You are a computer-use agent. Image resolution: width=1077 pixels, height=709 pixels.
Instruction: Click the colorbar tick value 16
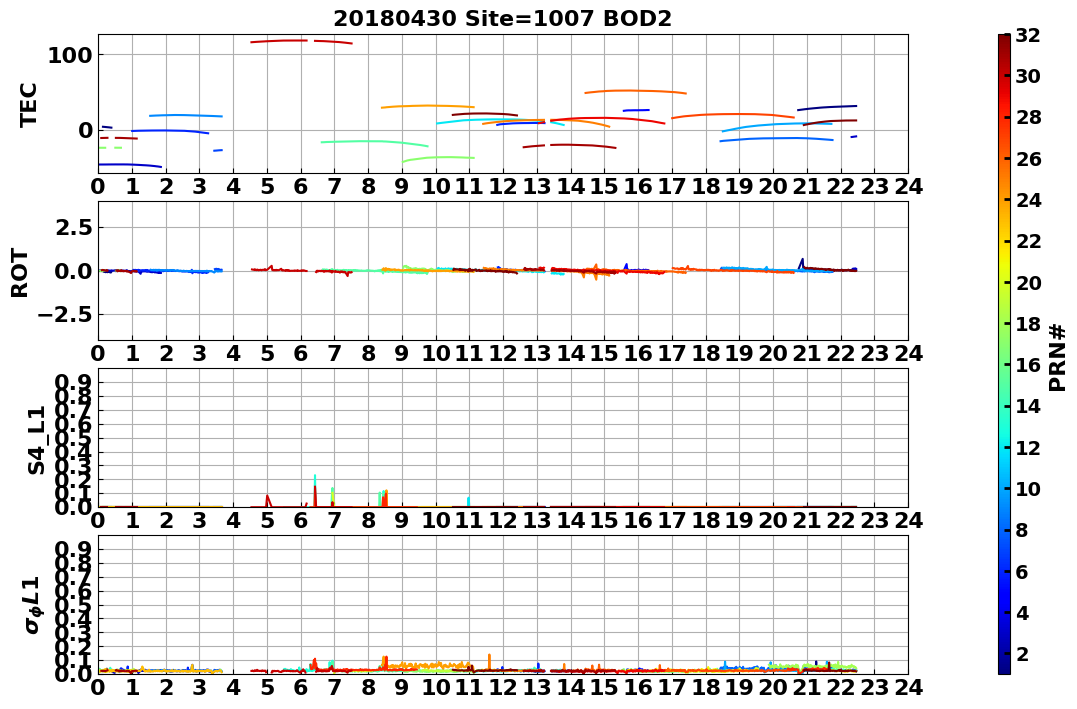click(1028, 365)
